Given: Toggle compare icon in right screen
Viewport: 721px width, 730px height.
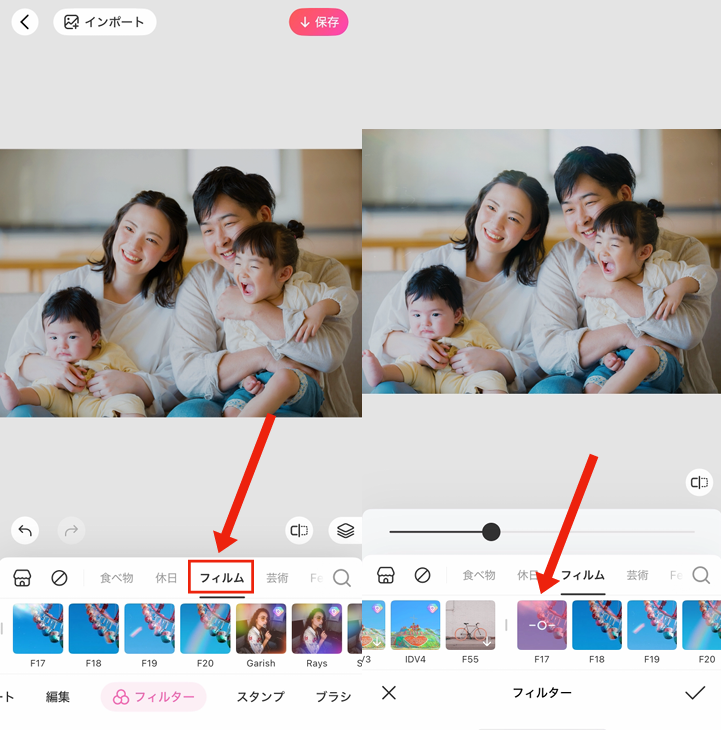Looking at the screenshot, I should pos(699,482).
